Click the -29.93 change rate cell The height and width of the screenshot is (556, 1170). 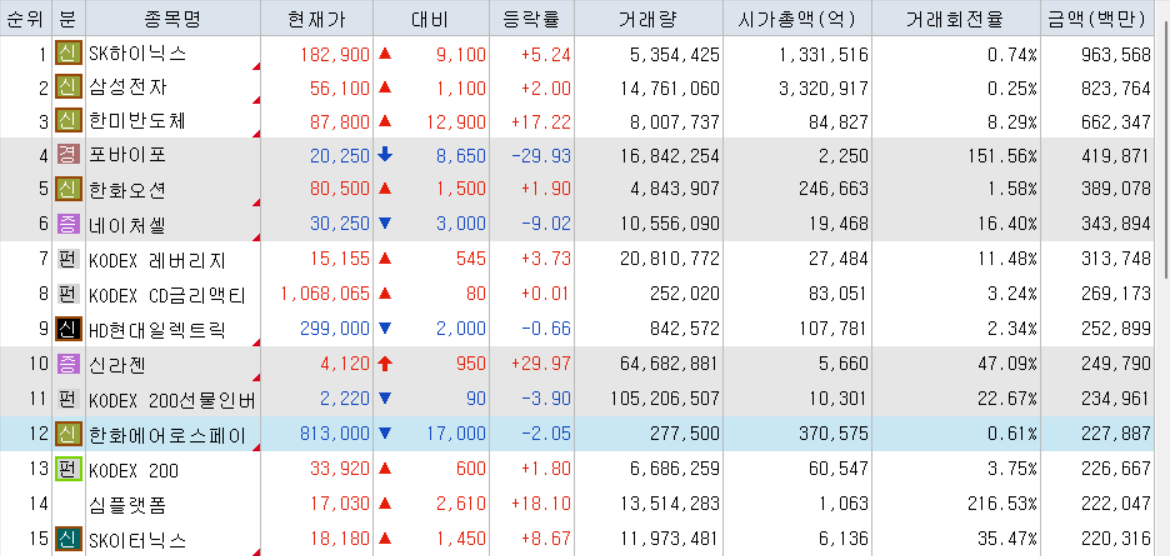tap(541, 155)
